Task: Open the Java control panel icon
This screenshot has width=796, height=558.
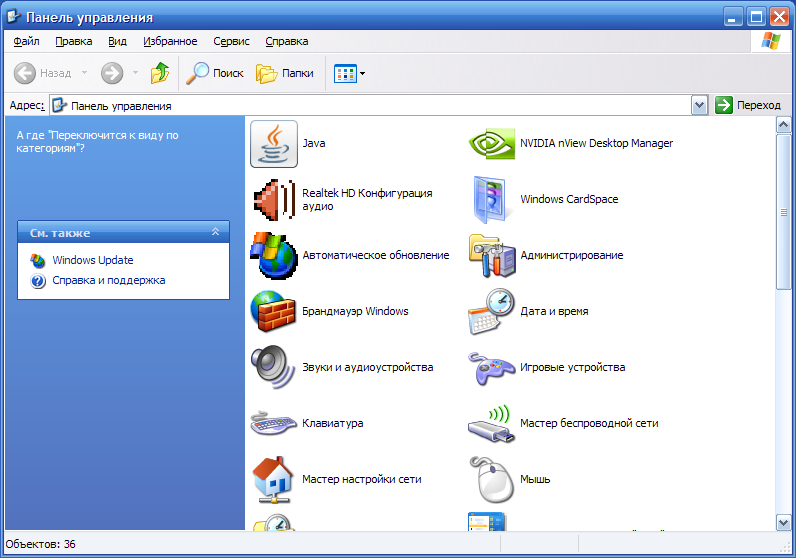Action: pos(274,144)
